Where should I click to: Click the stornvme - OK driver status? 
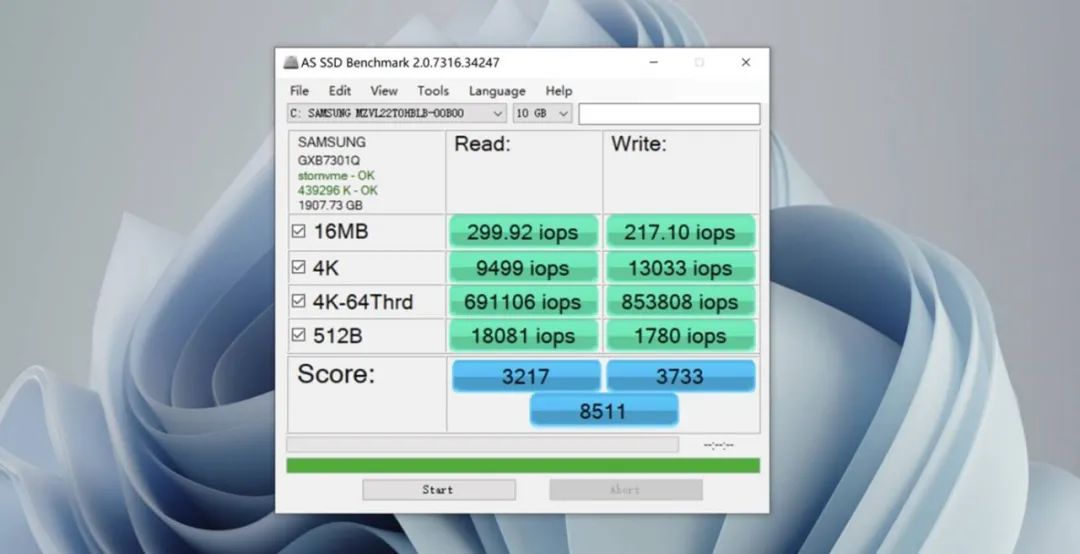(x=336, y=176)
